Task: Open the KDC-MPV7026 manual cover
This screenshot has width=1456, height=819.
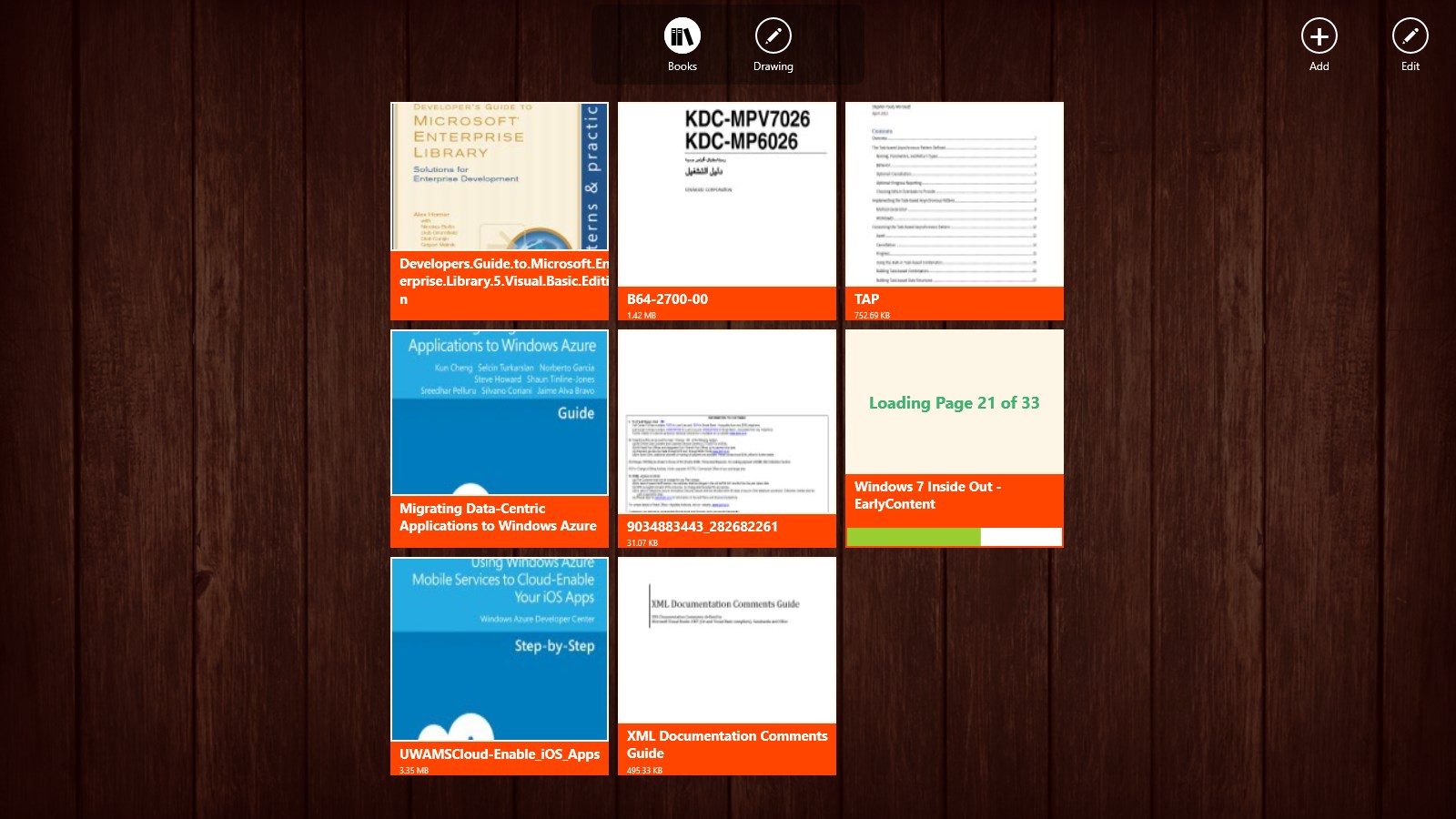Action: (x=727, y=195)
